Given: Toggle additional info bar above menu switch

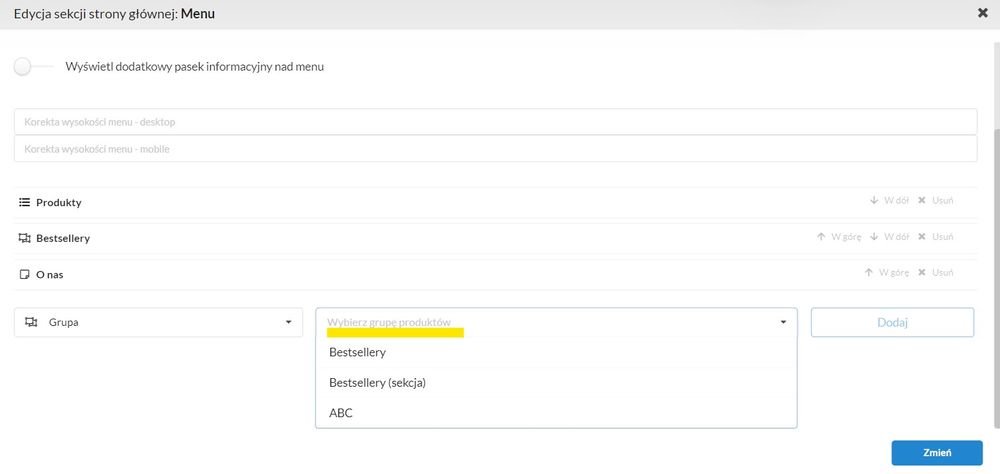Looking at the screenshot, I should (32, 67).
